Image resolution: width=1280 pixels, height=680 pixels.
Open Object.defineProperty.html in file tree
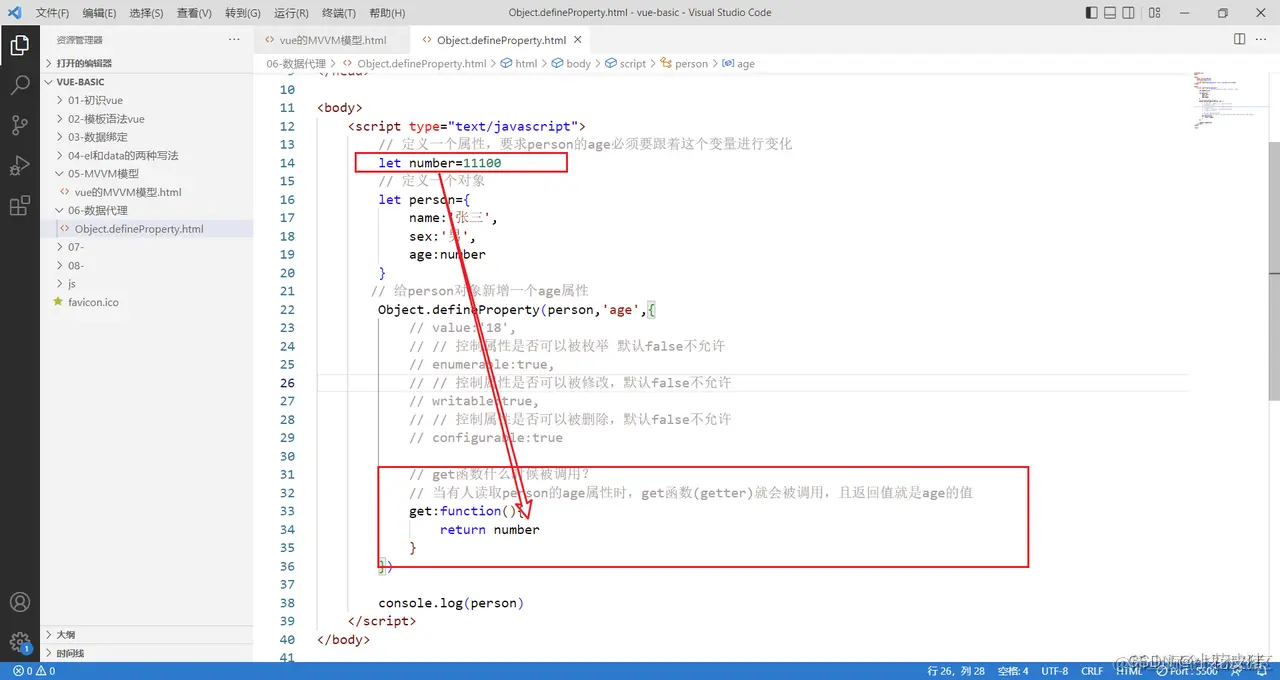point(147,229)
